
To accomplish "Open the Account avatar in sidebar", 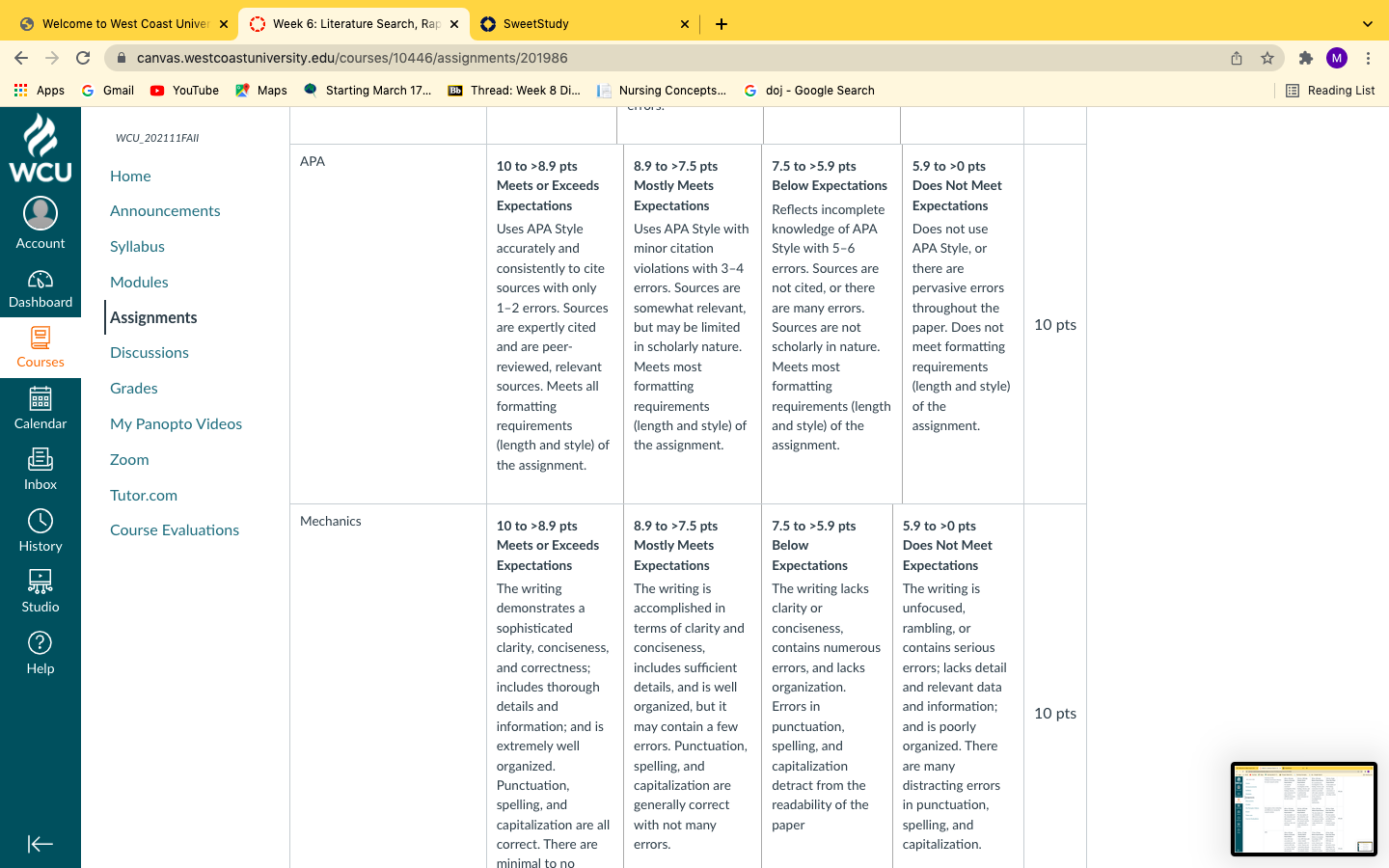I will 41,213.
